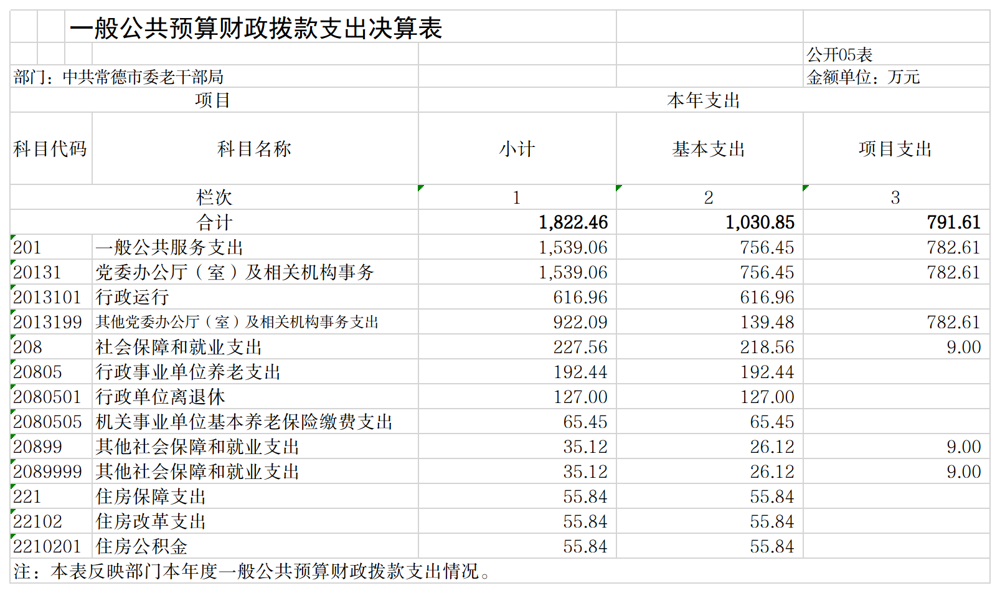Select the value 227.56

(x=580, y=347)
